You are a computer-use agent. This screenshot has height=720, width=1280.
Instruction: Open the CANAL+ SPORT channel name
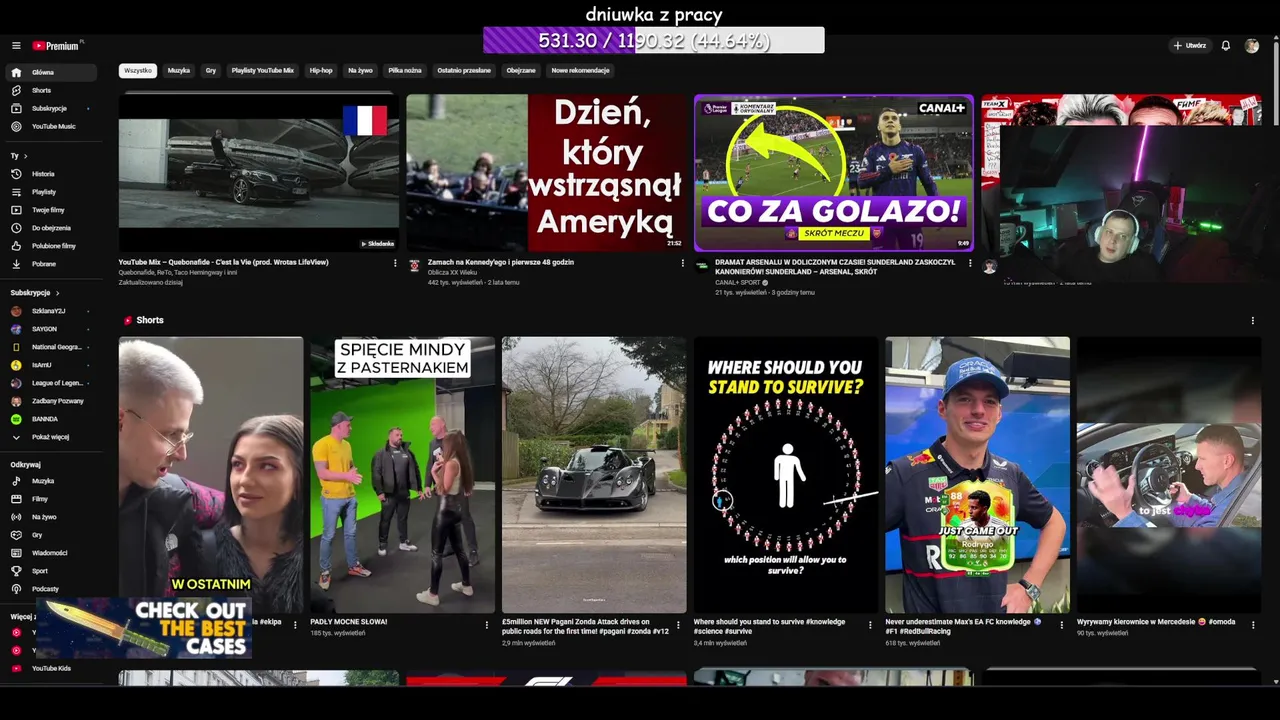pos(739,282)
